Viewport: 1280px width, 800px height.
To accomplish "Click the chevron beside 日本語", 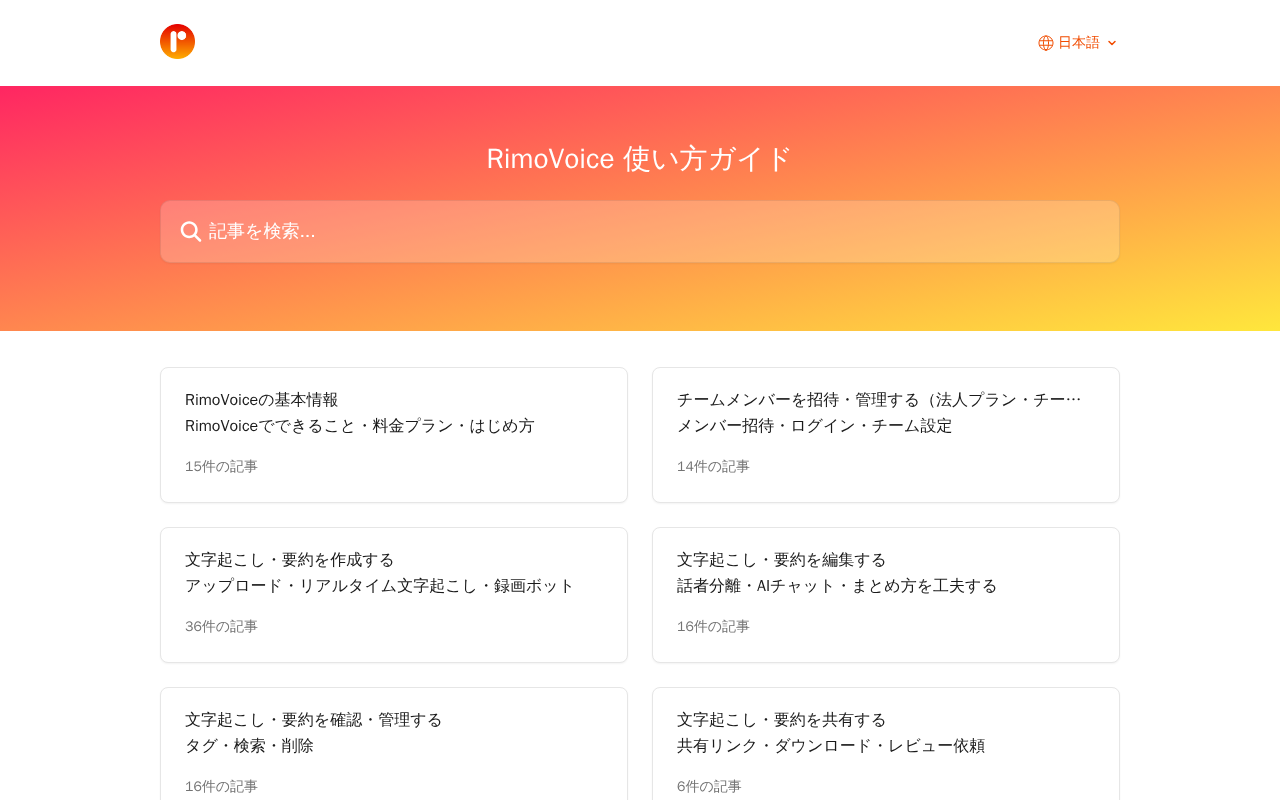I will click(1112, 43).
